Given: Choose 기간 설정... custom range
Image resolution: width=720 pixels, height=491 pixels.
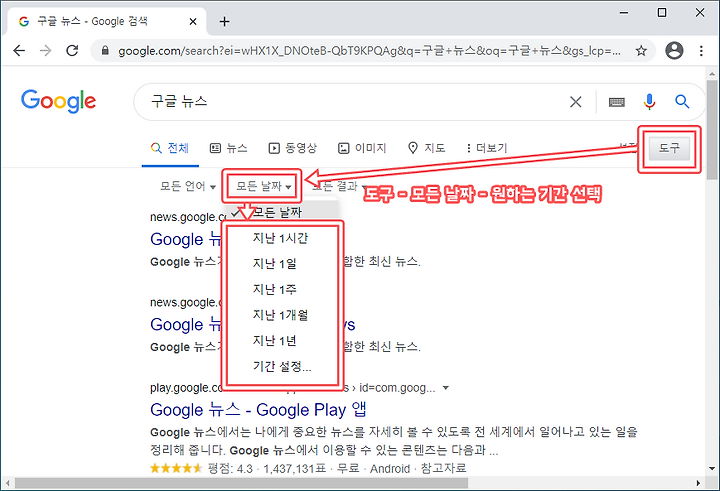Looking at the screenshot, I should (281, 367).
